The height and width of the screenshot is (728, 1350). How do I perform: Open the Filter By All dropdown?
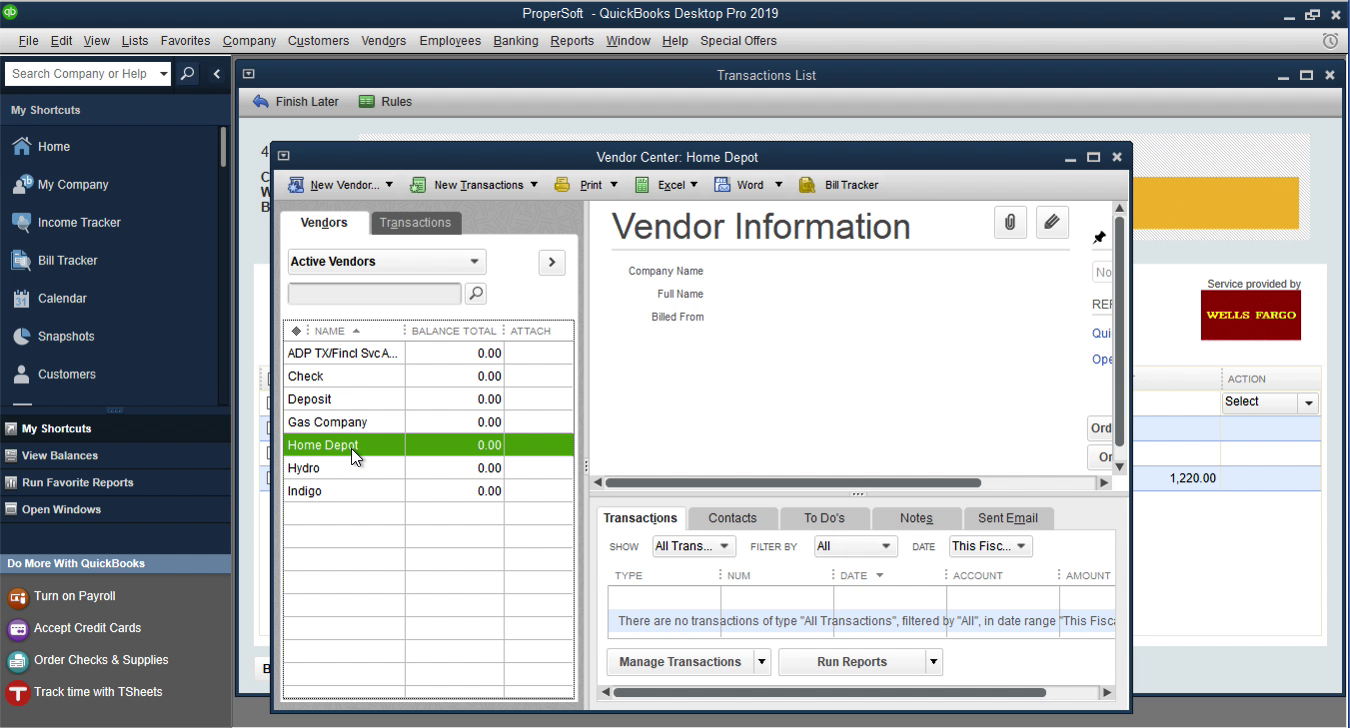854,546
